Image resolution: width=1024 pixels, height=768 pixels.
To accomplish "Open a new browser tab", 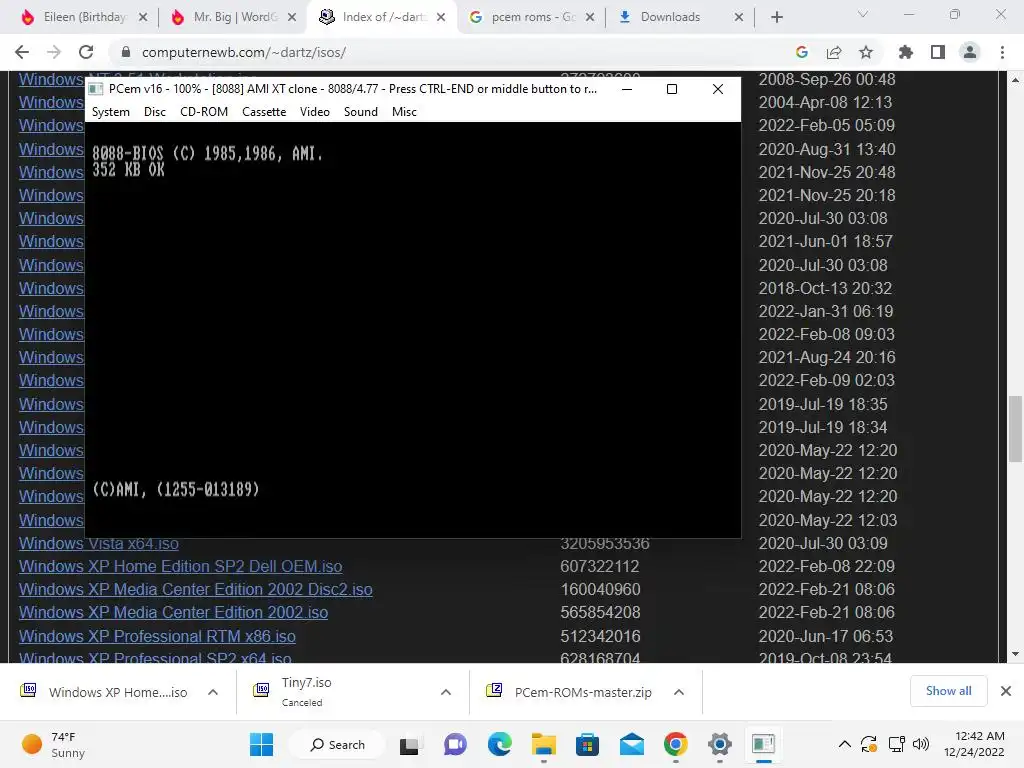I will tap(776, 17).
